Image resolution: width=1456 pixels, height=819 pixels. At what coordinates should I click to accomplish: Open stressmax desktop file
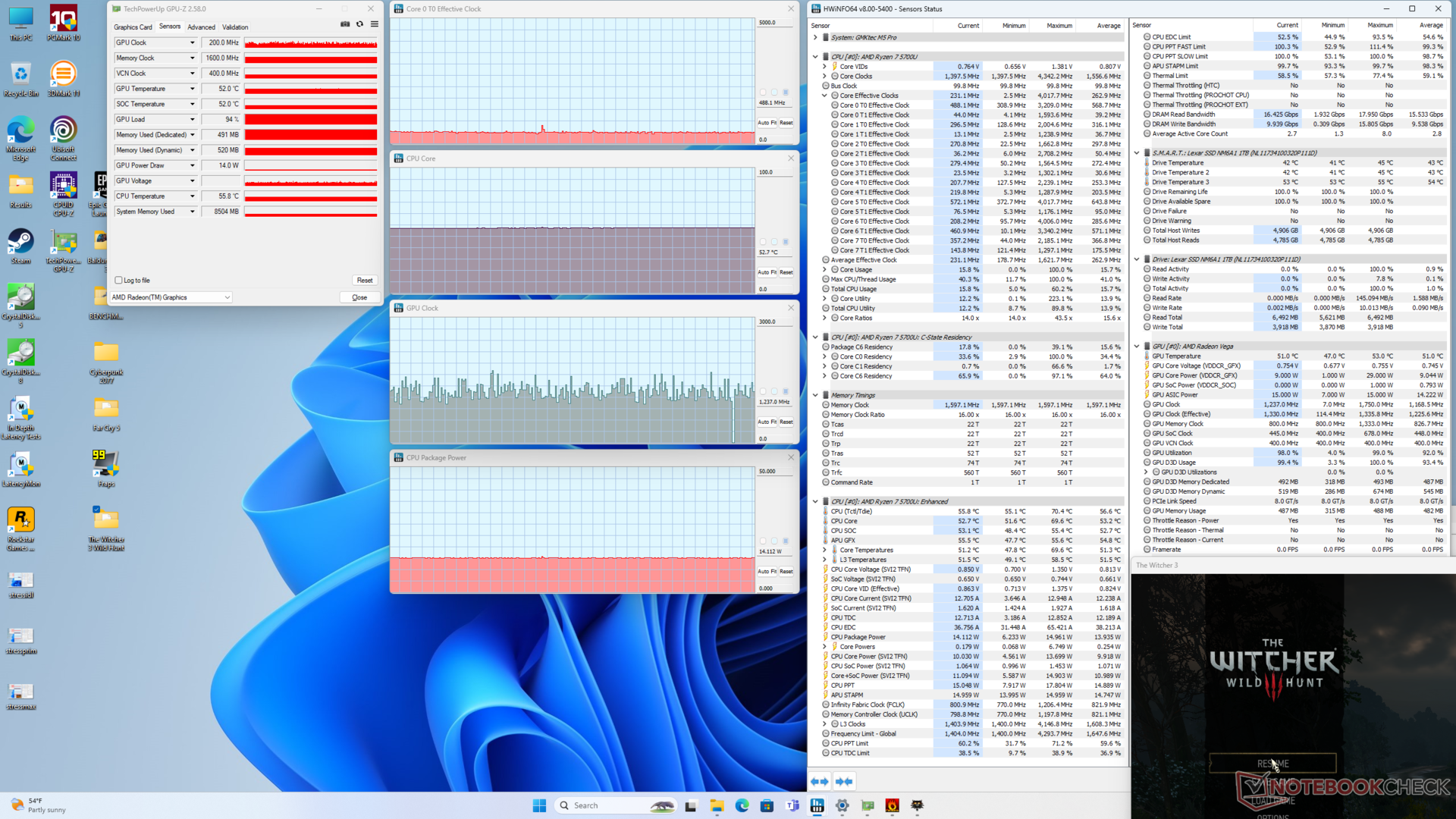click(20, 693)
